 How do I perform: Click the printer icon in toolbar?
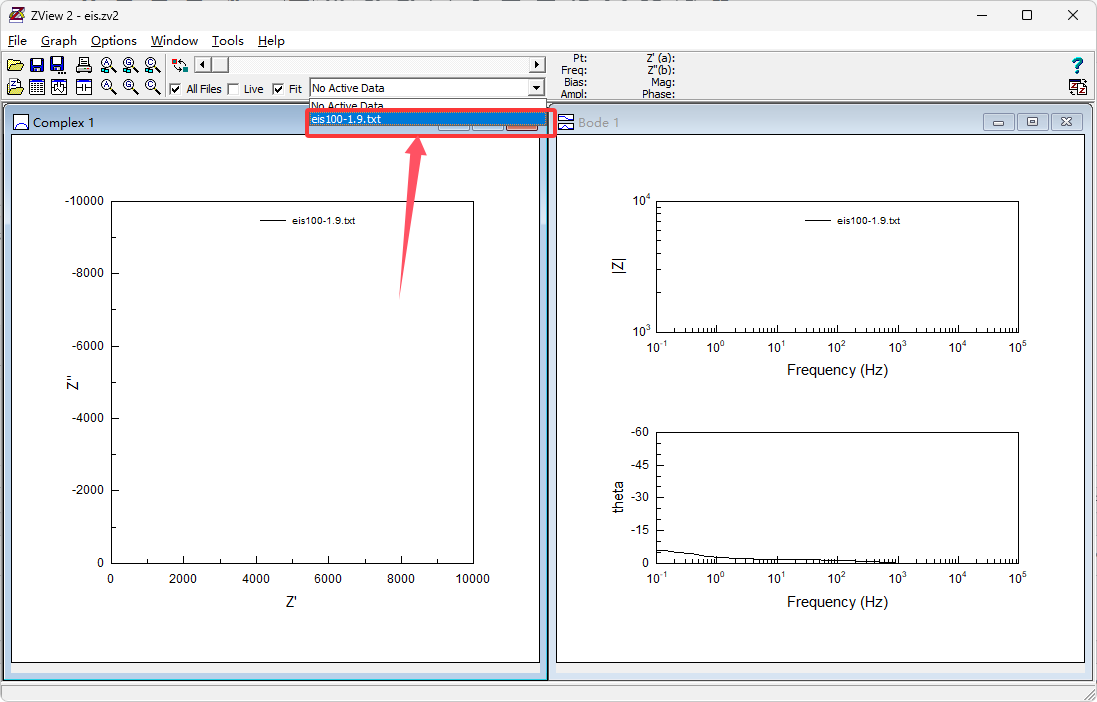pos(84,66)
